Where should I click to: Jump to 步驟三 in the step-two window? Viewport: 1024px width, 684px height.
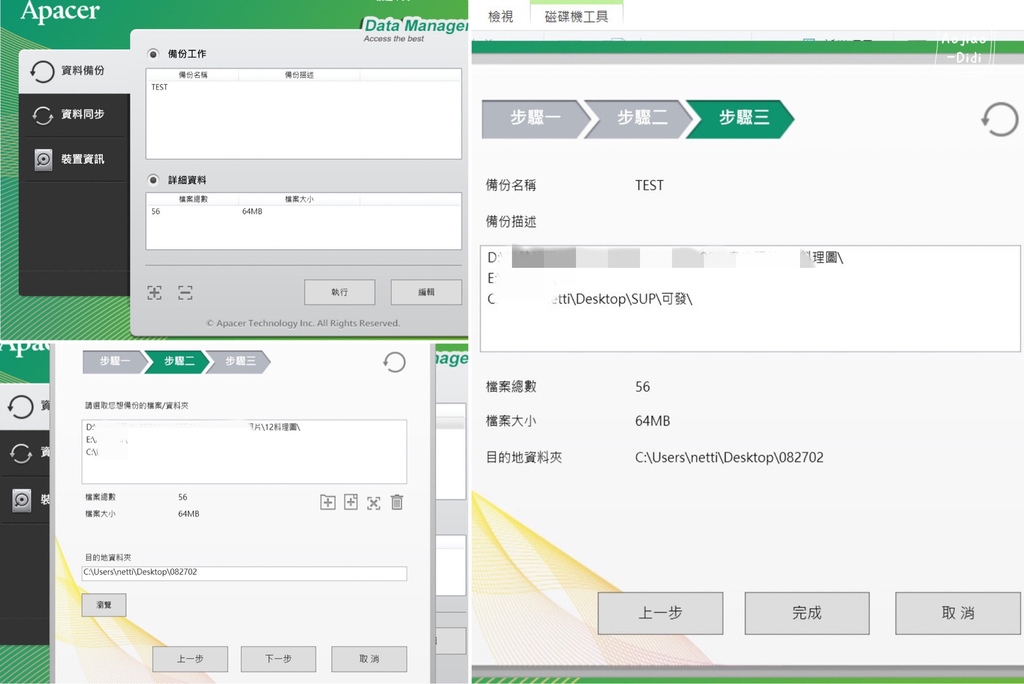point(239,361)
